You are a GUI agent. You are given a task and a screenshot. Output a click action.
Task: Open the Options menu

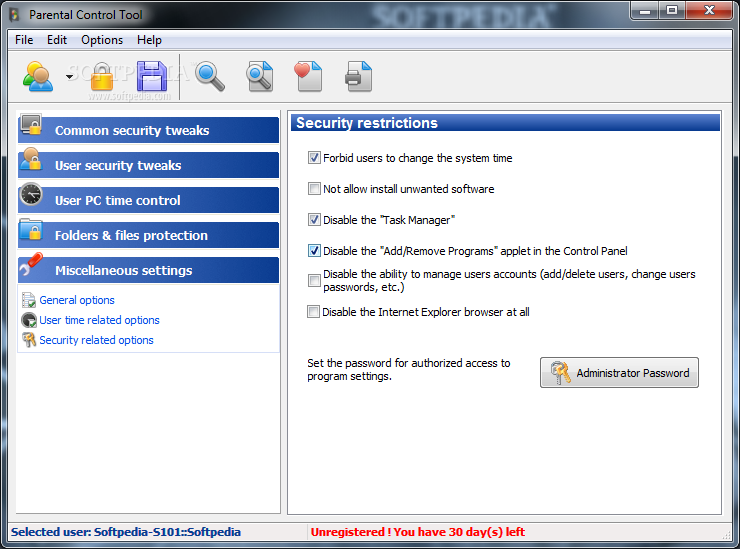102,40
